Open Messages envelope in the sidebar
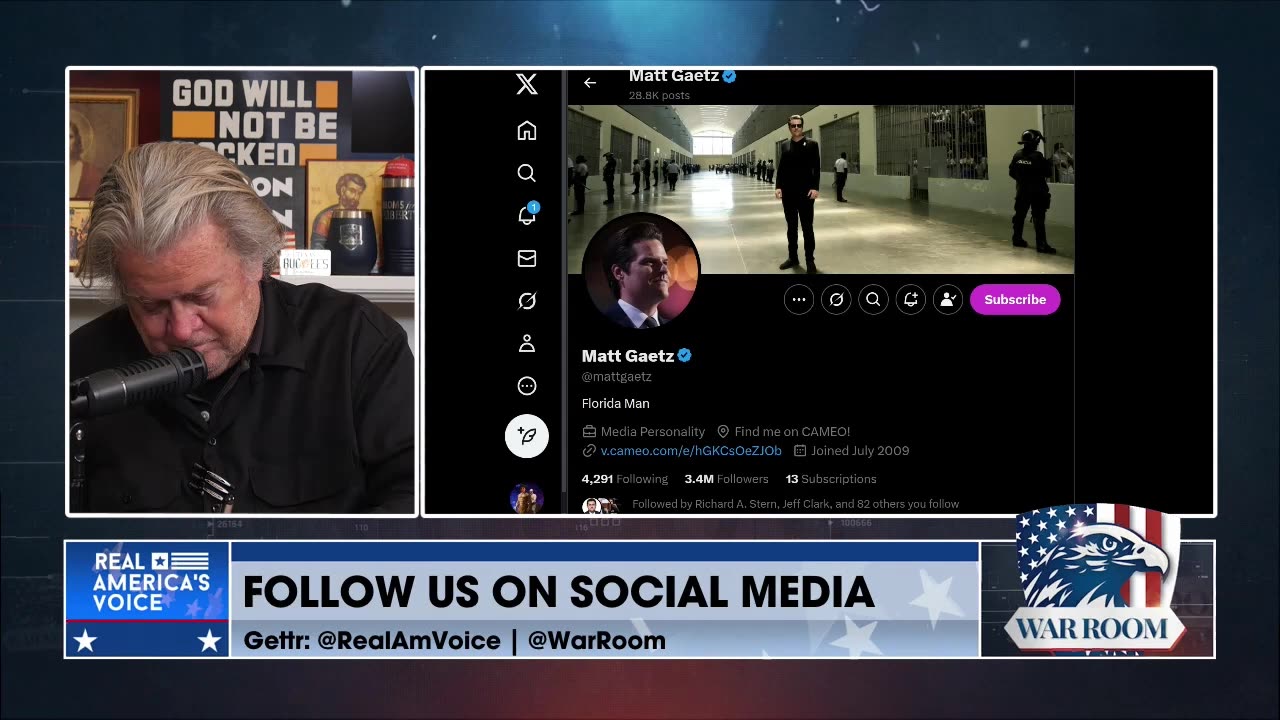This screenshot has width=1280, height=720. click(x=527, y=259)
